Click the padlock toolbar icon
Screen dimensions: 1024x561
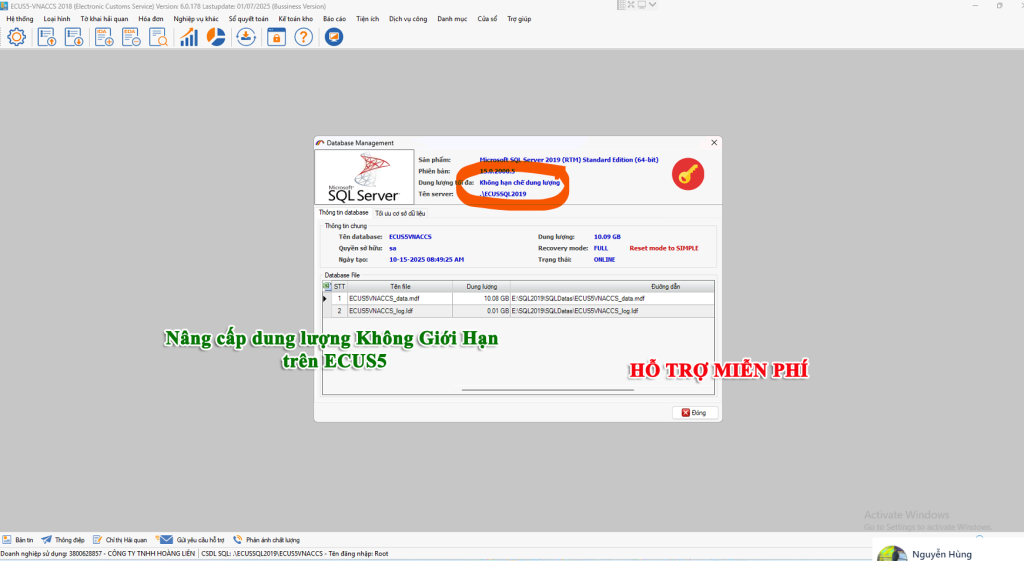click(276, 37)
